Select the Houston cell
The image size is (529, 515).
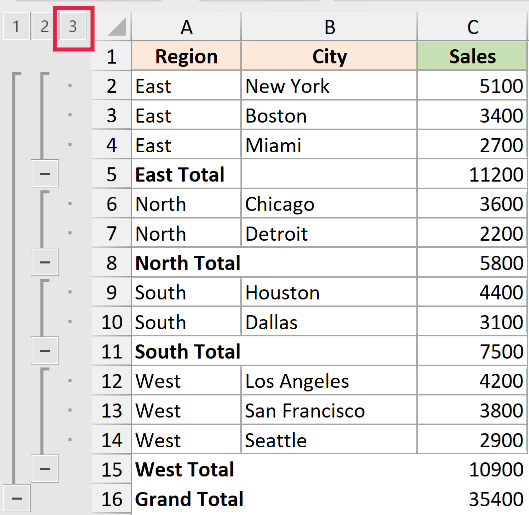[329, 292]
